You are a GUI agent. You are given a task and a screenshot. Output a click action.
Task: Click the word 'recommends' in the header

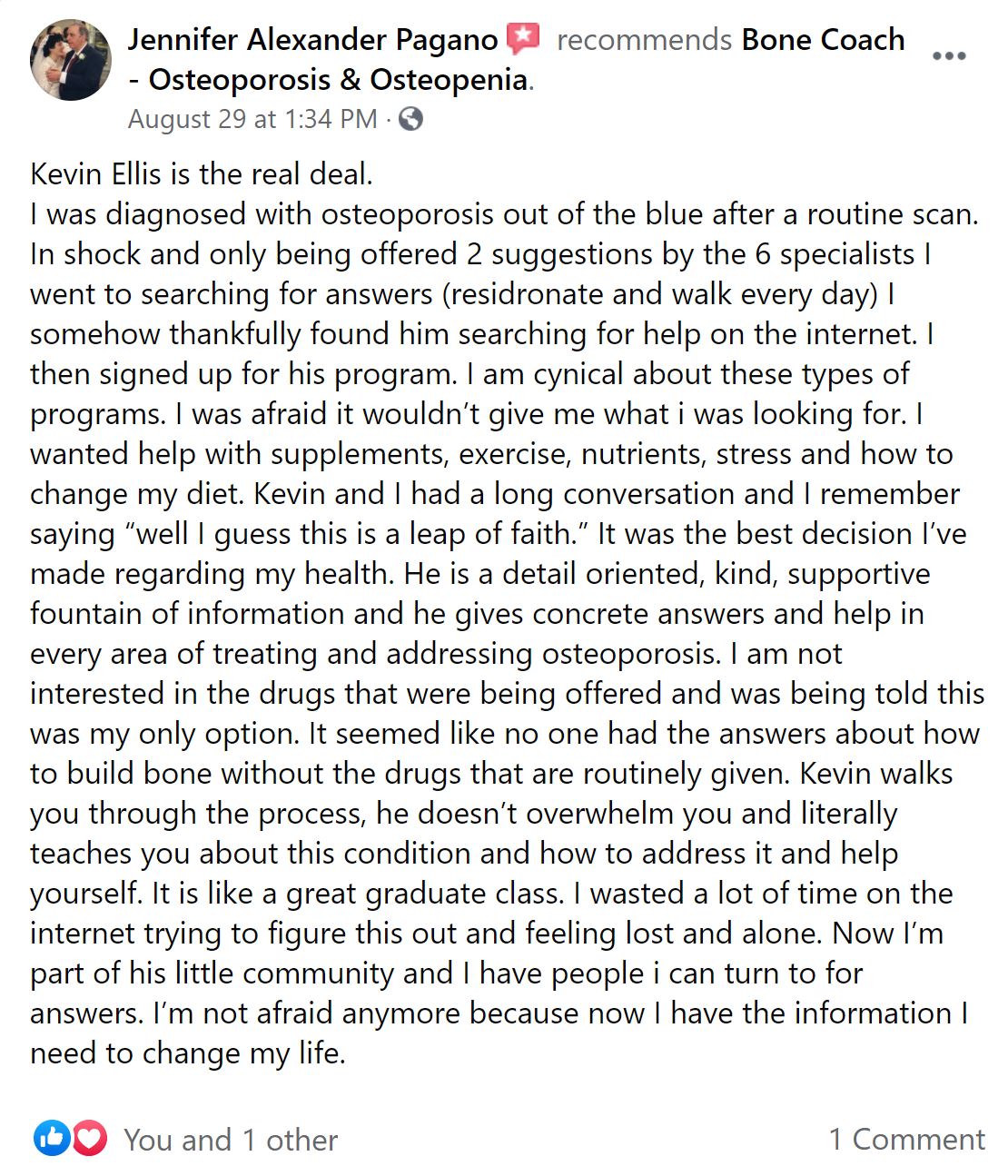tap(644, 40)
